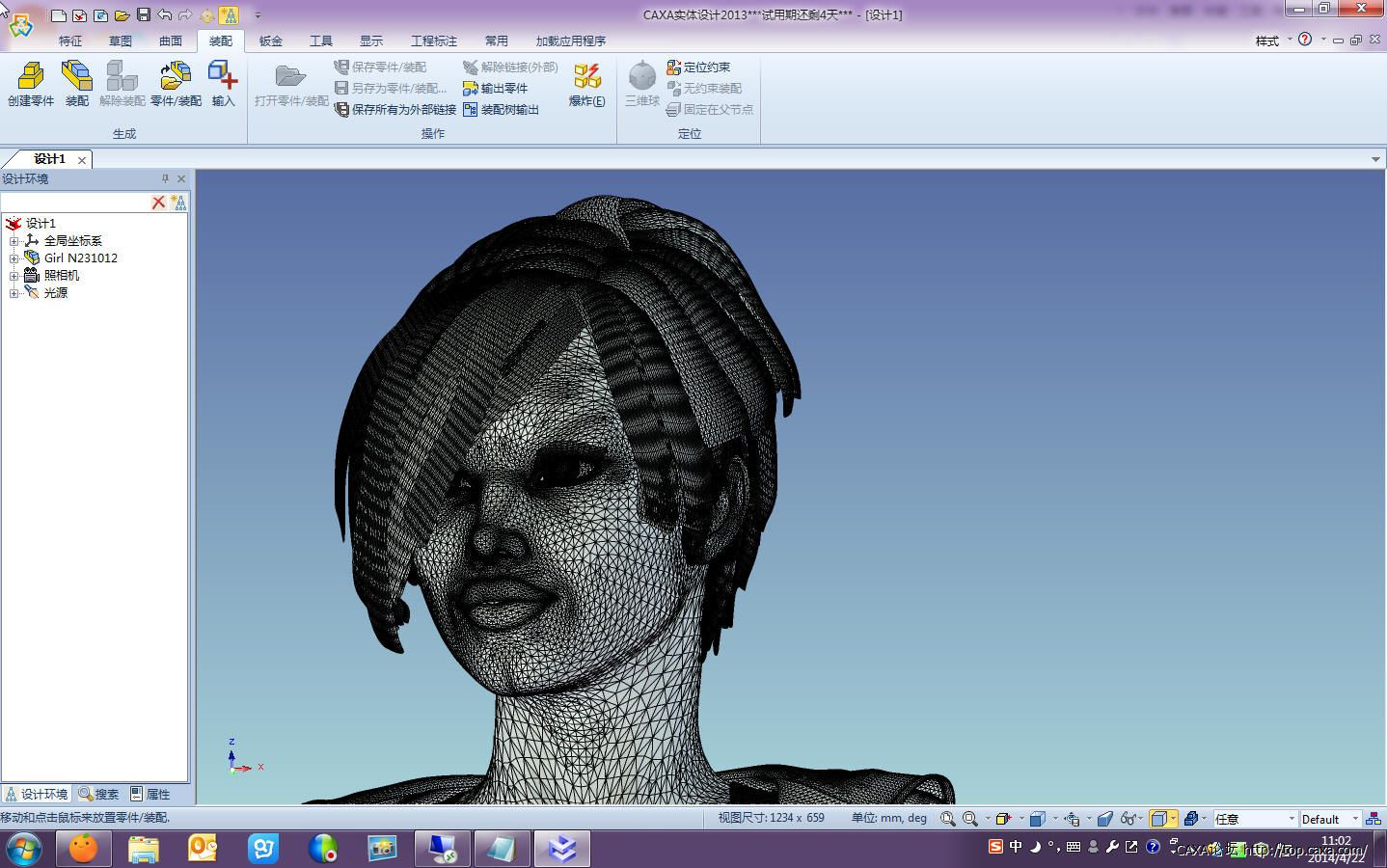This screenshot has width=1387, height=868.
Task: Select the 照相机 row in design tree
Action: (x=62, y=275)
